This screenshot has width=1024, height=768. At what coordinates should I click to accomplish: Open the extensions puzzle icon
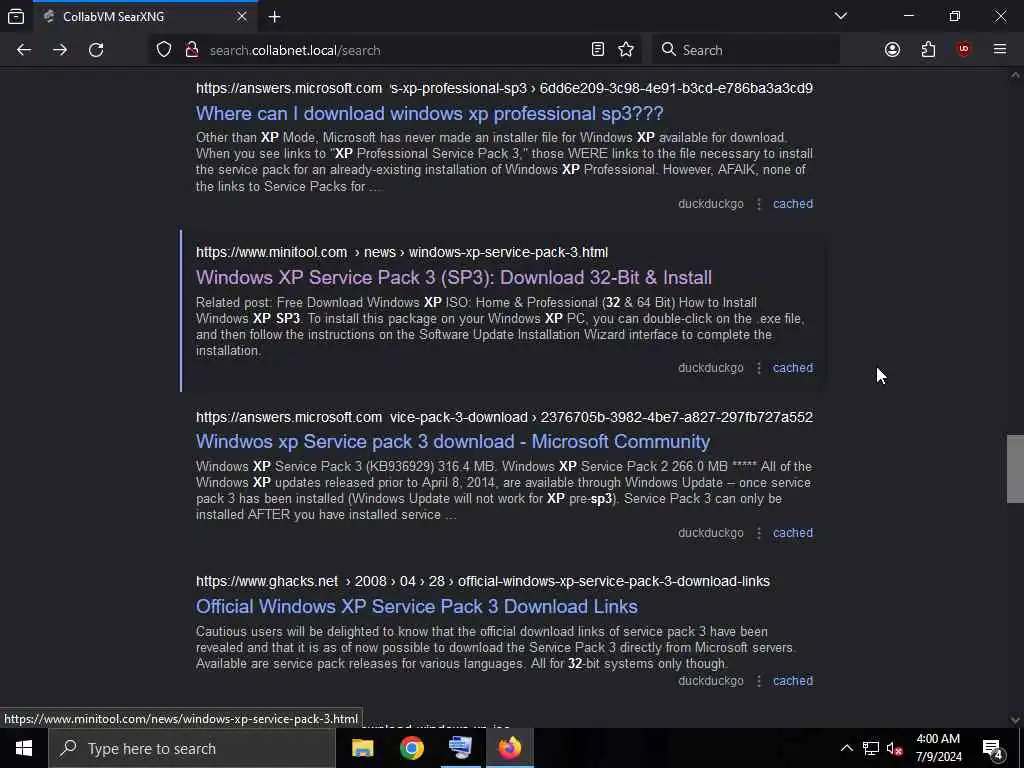928,50
